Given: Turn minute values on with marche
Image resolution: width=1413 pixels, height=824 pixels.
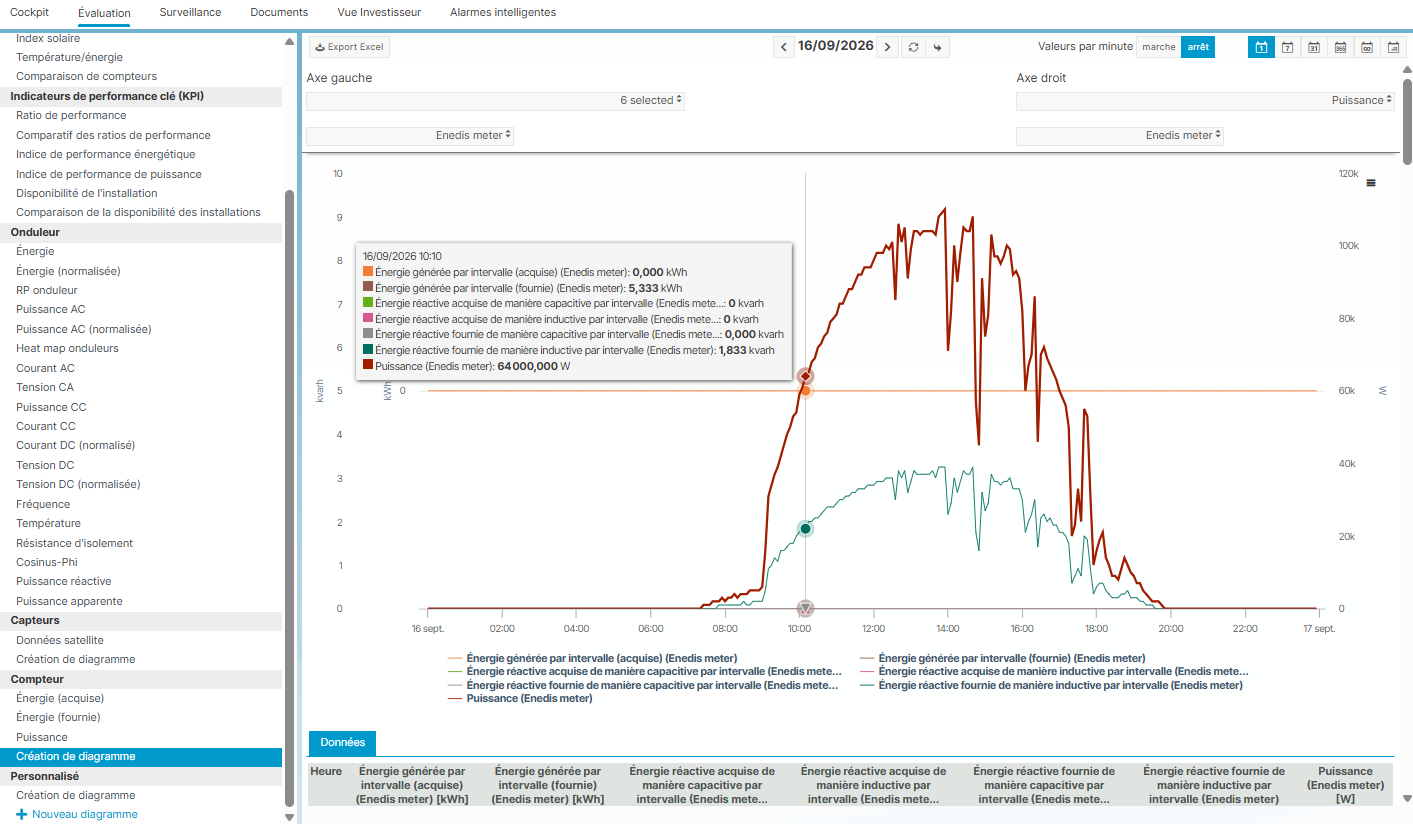Looking at the screenshot, I should (x=1159, y=47).
